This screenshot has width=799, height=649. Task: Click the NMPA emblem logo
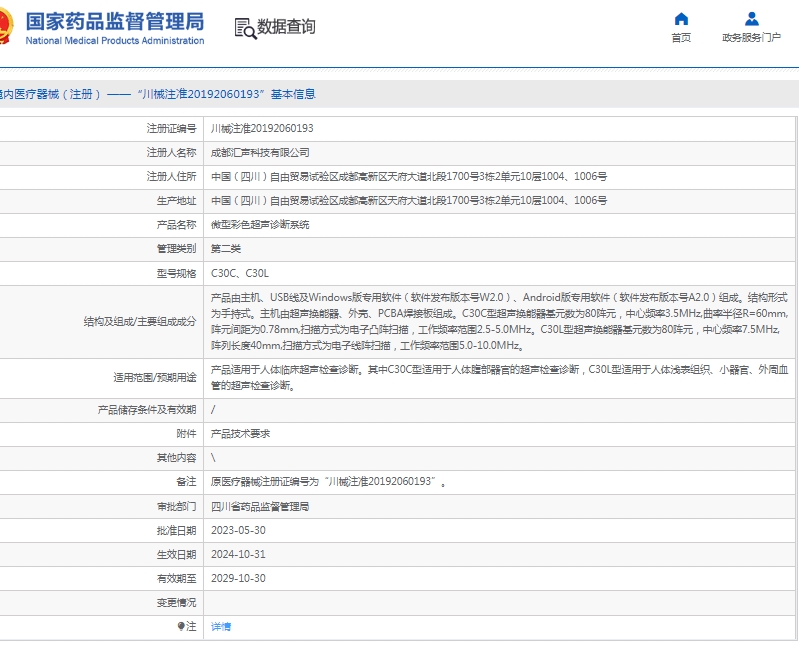(4, 28)
